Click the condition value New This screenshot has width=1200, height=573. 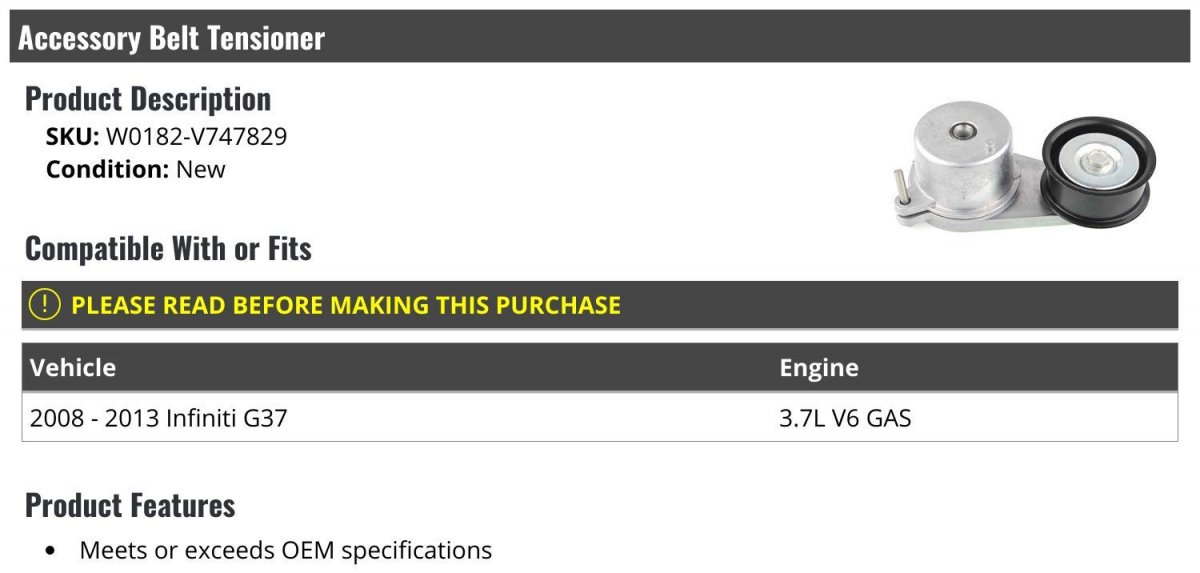click(x=201, y=169)
